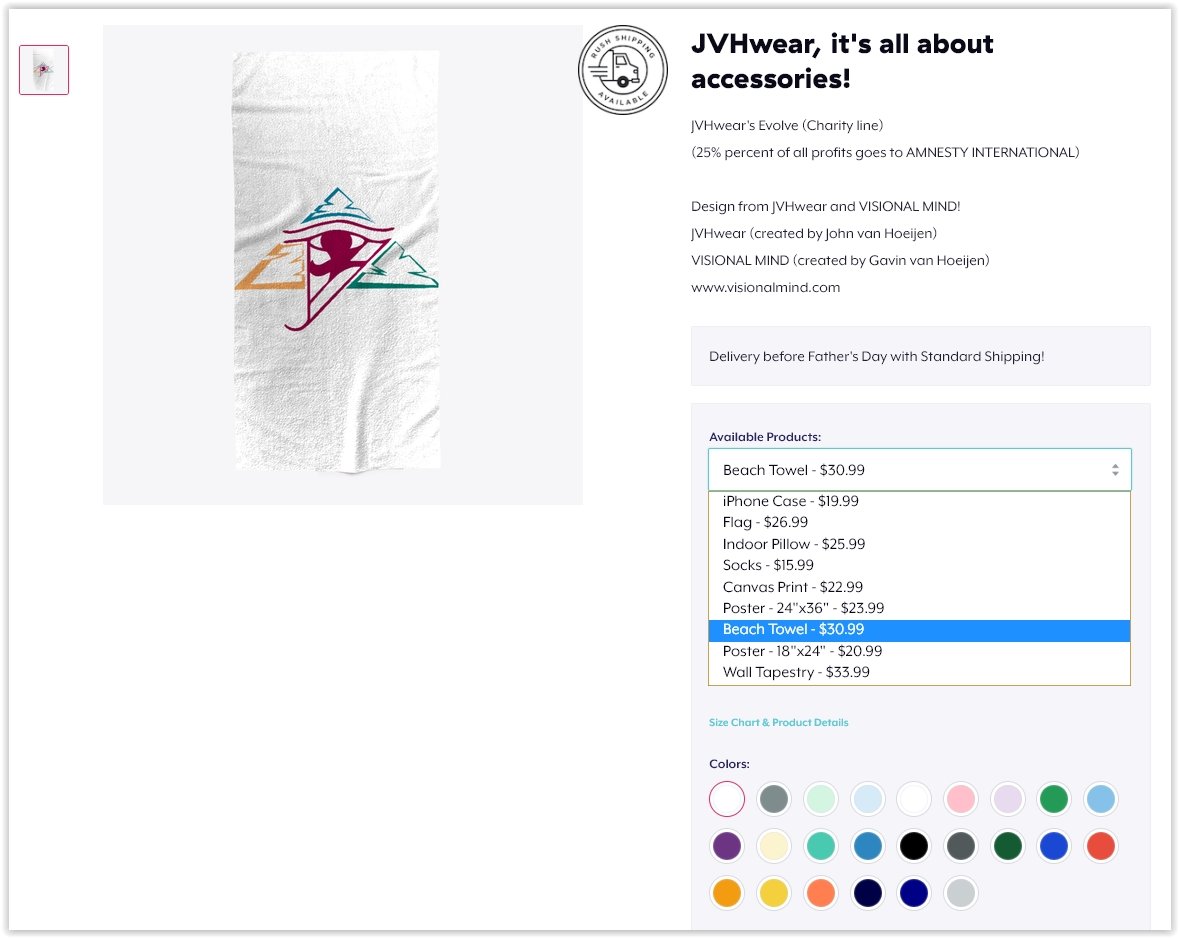Select the currently selected white swatch
This screenshot has width=1179, height=938.
(x=727, y=799)
